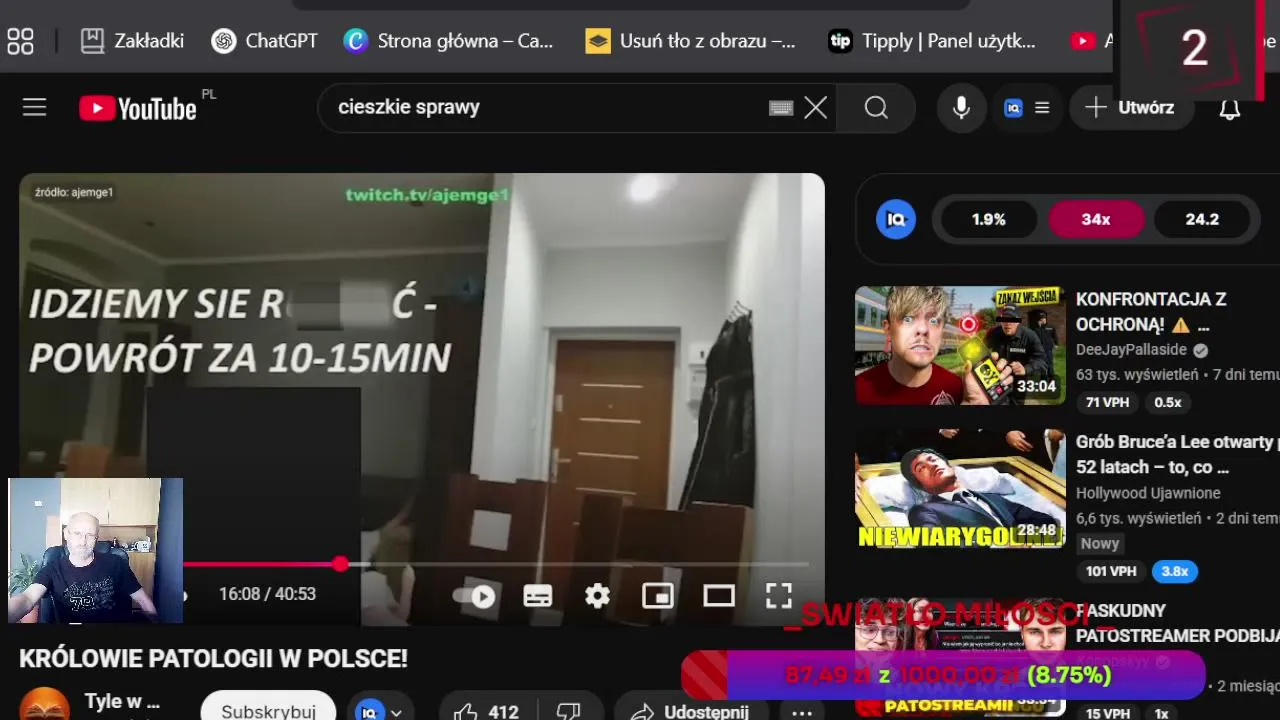
Task: Switch to miniplayer mode
Action: click(x=658, y=596)
